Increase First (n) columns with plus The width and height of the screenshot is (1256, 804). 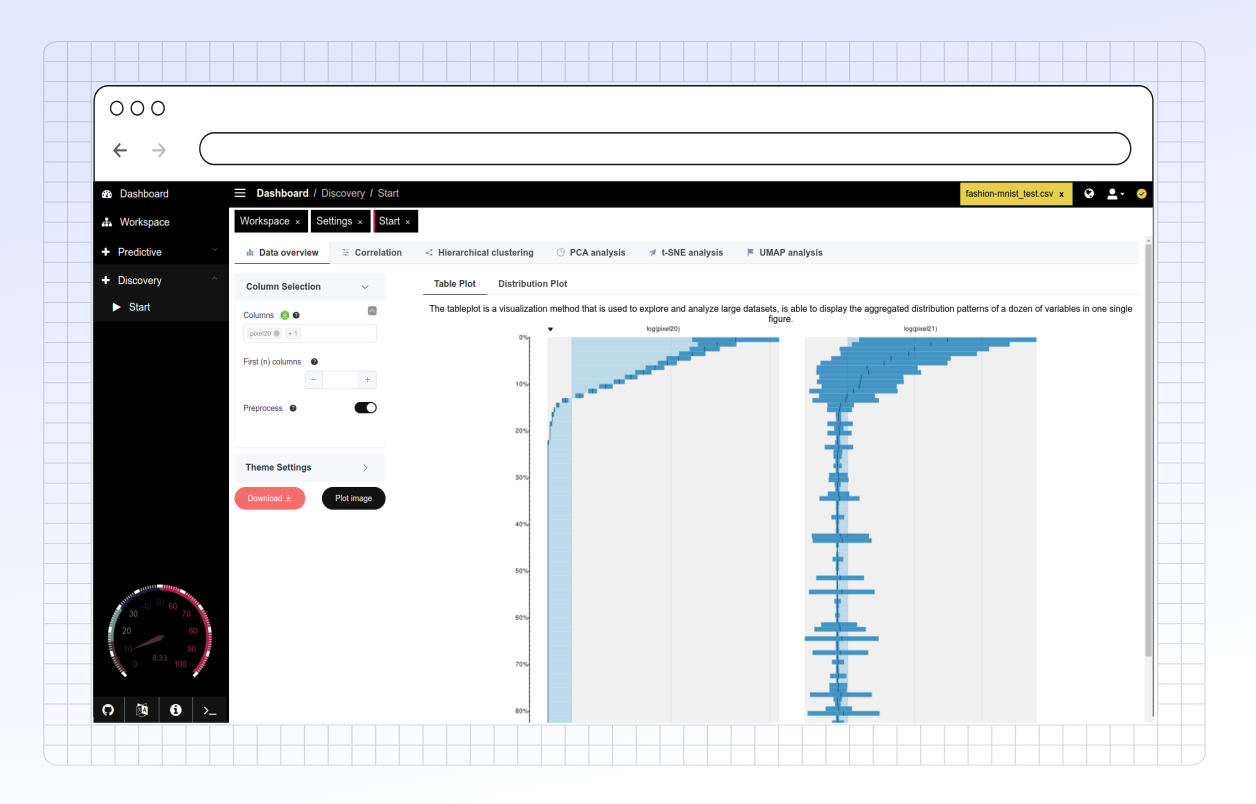(367, 380)
